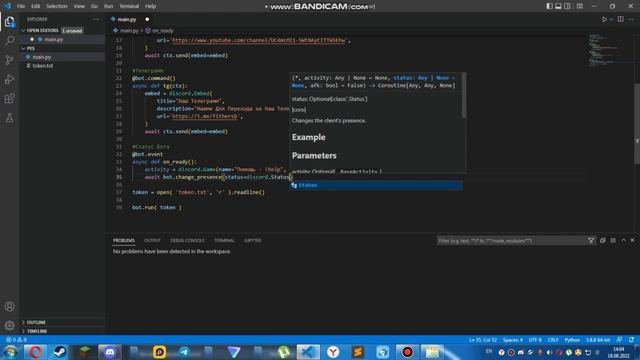
Task: Open editor More Actions ellipsis
Action: tap(631, 19)
